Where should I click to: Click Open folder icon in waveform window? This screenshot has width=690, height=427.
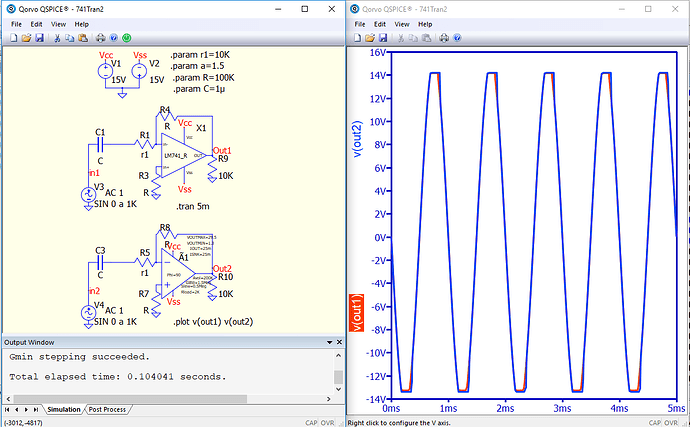tap(370, 38)
